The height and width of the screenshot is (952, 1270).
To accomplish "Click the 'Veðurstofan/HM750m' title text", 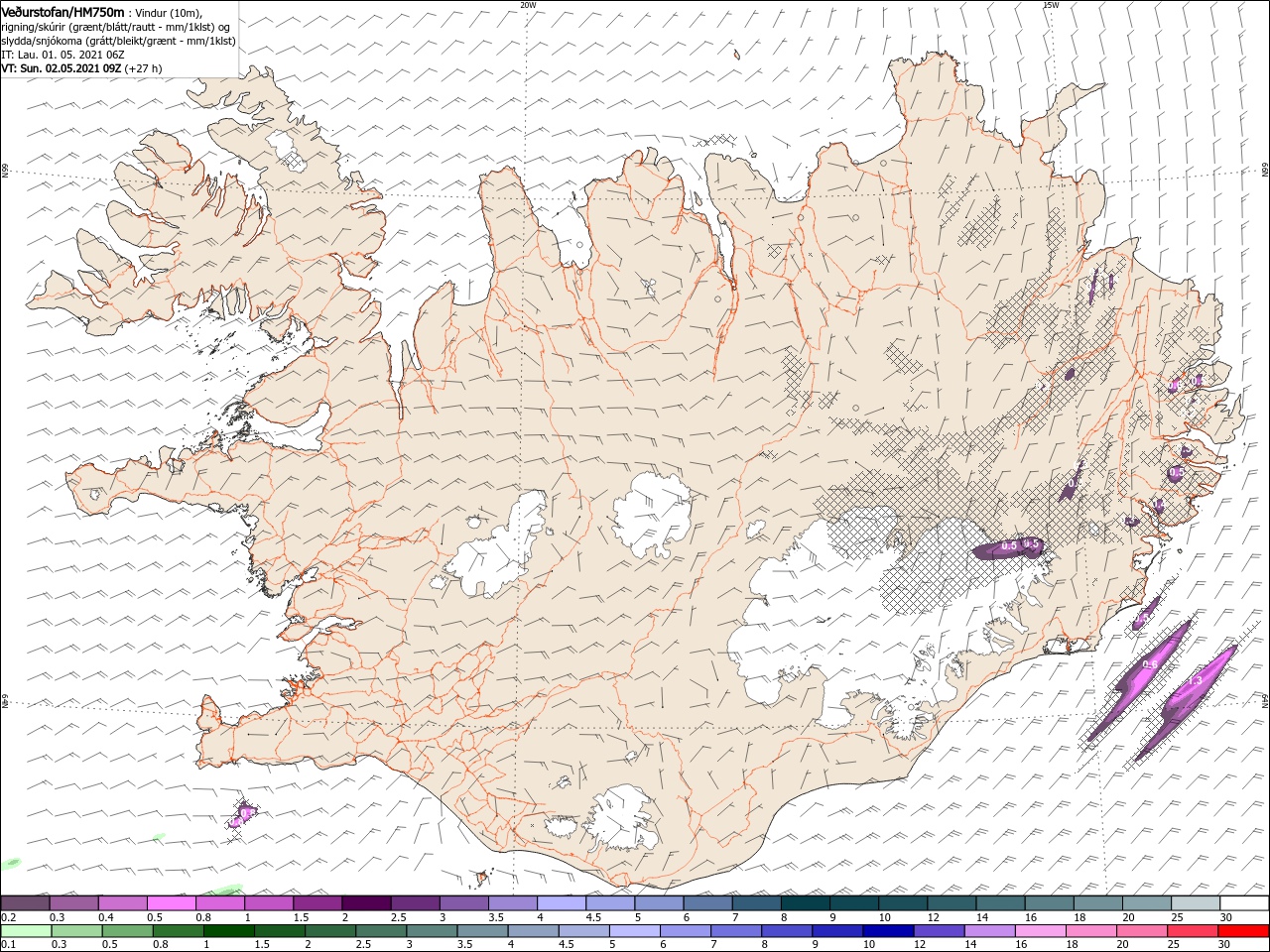I will click(63, 12).
